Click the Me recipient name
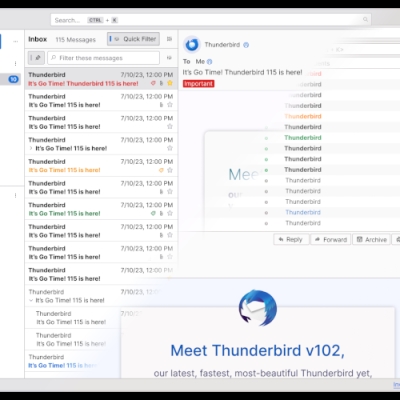The height and width of the screenshot is (400, 400). tap(200, 61)
